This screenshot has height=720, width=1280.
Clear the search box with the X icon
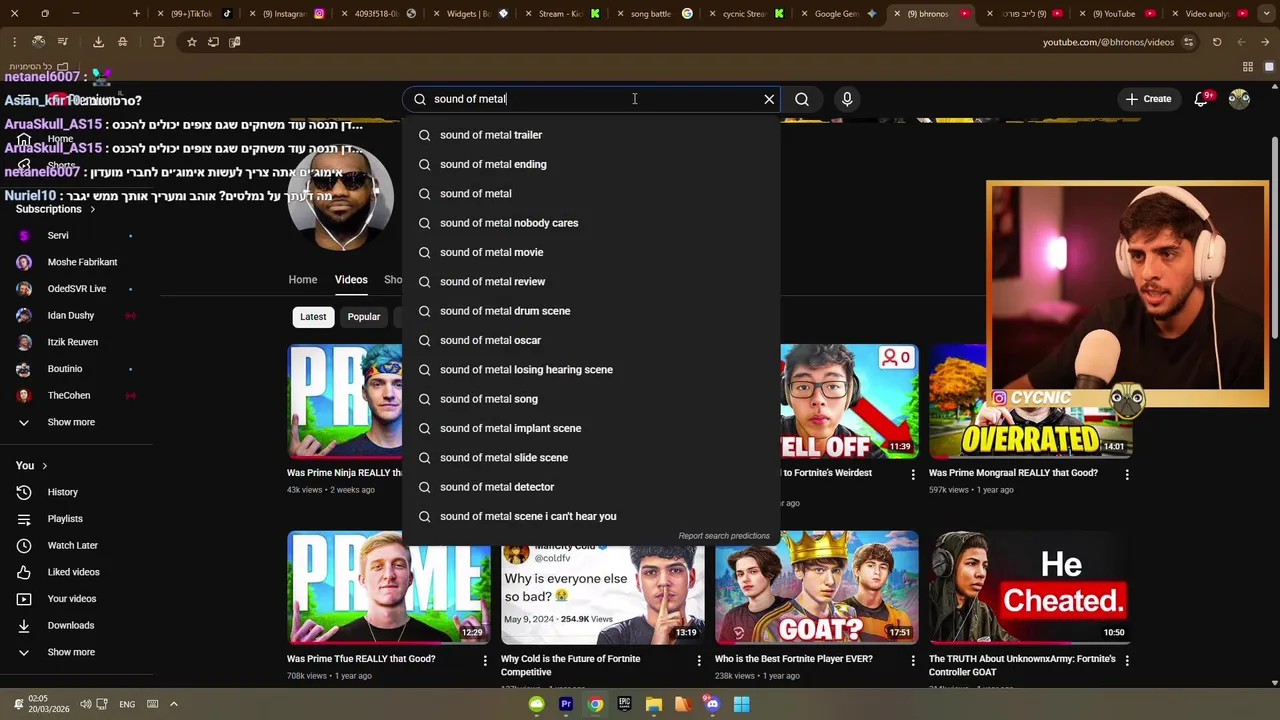[769, 99]
